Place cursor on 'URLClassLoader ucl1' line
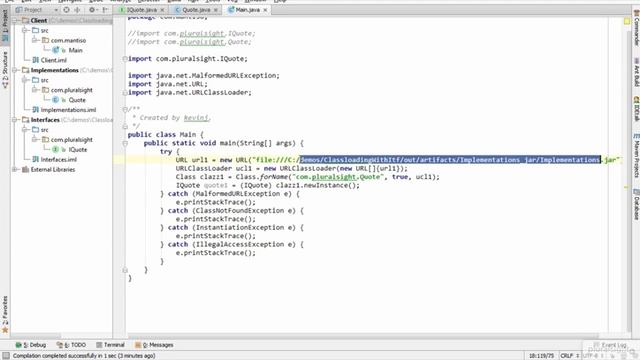 click(291, 169)
